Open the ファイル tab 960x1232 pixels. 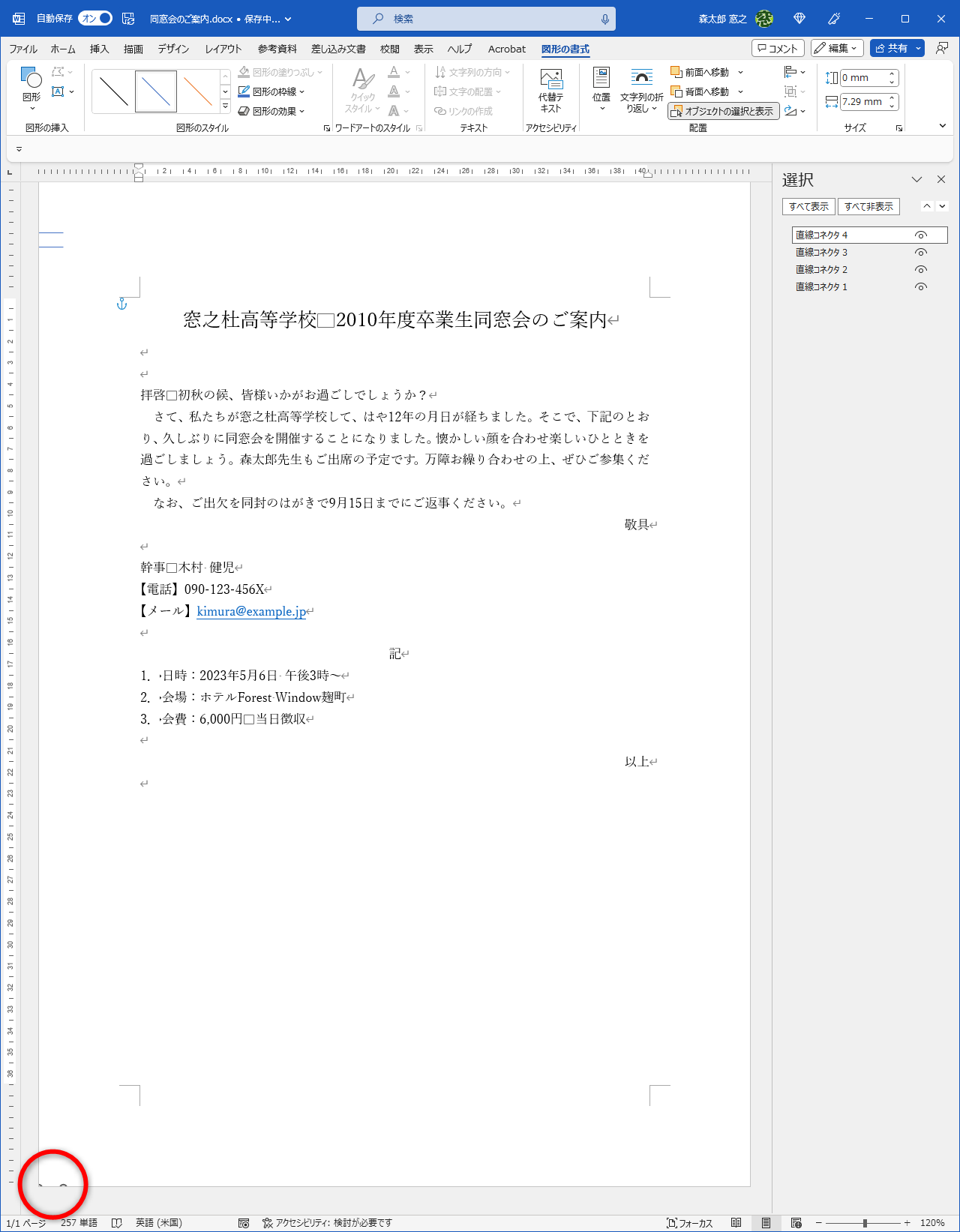point(23,49)
